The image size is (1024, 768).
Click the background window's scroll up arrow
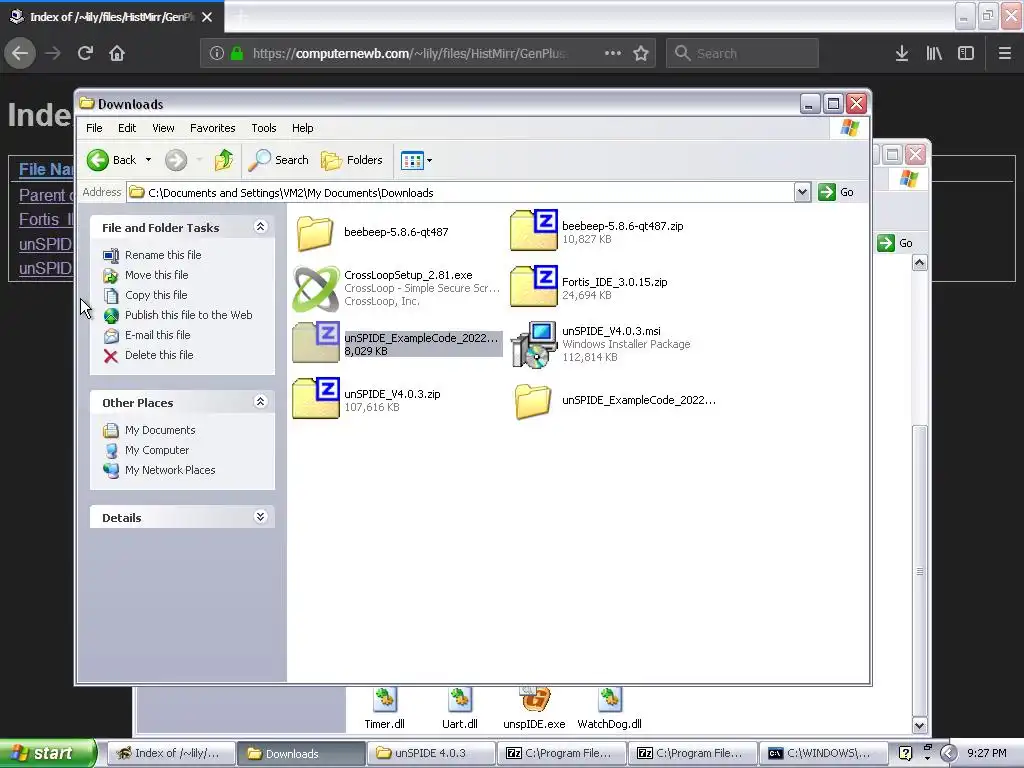click(920, 263)
